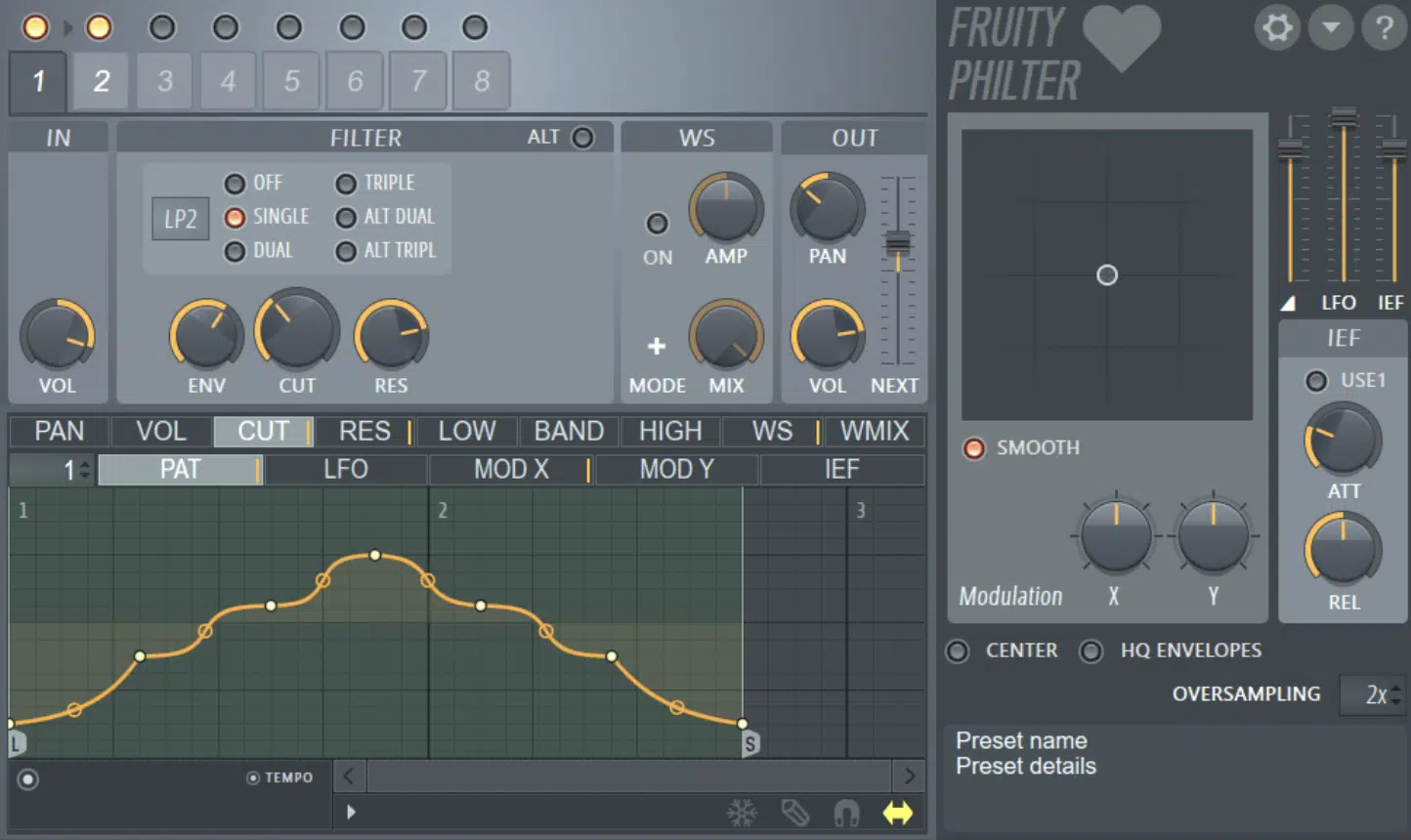Open the LP2 filter type selector

coord(181,219)
